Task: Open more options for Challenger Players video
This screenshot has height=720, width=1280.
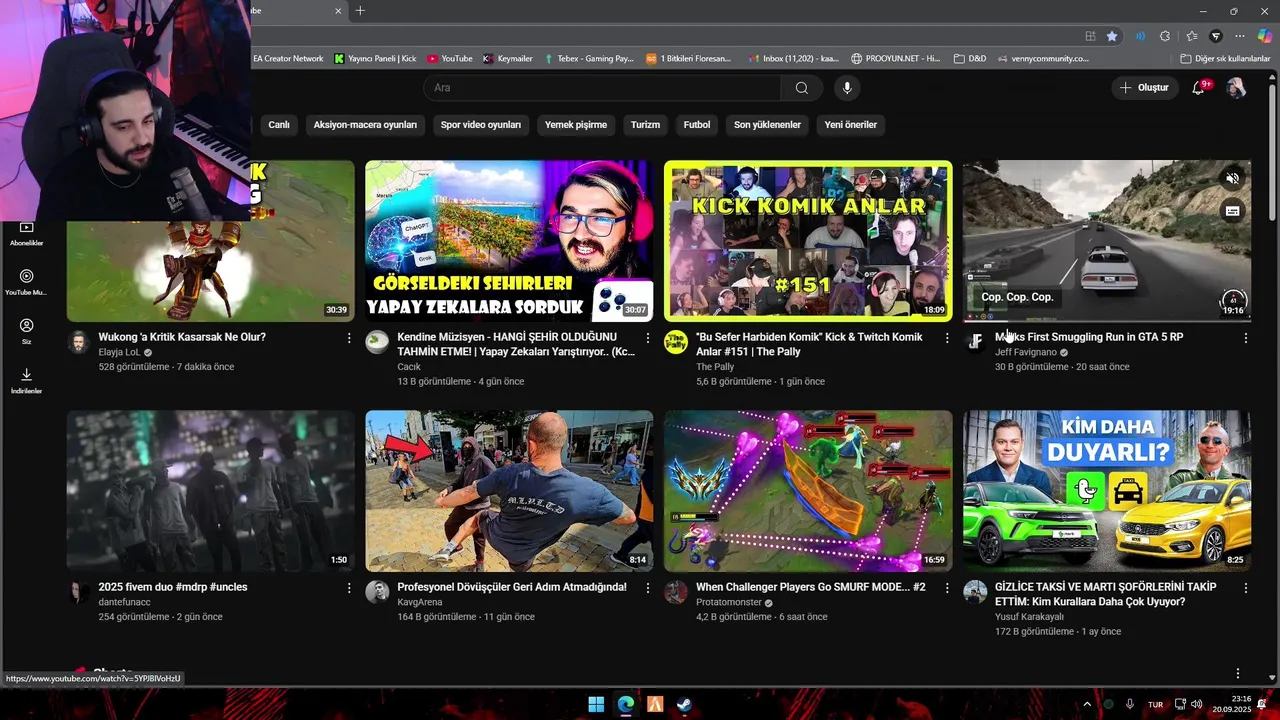Action: point(947,588)
